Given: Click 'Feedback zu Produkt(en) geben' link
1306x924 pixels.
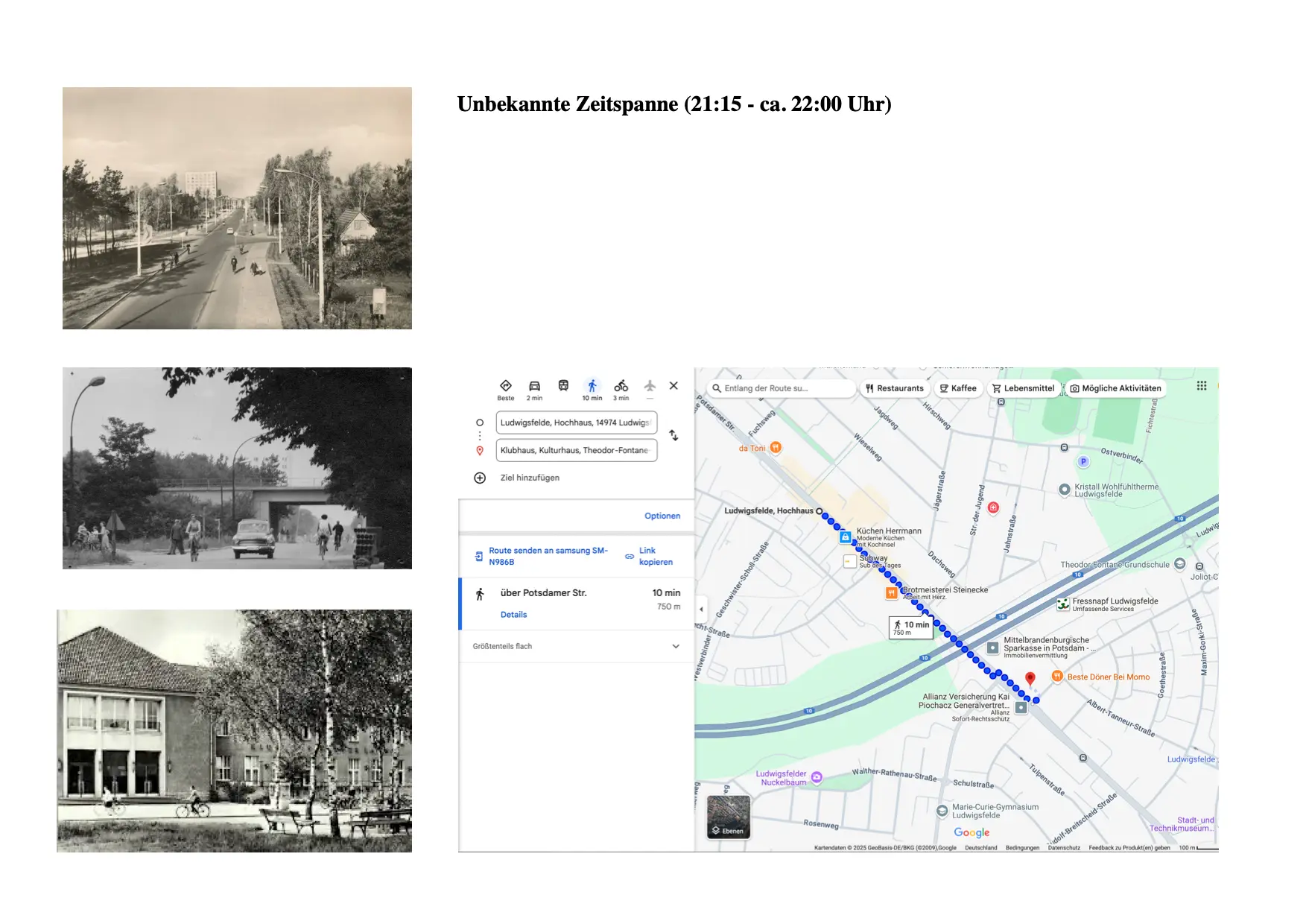Looking at the screenshot, I should [x=1129, y=848].
